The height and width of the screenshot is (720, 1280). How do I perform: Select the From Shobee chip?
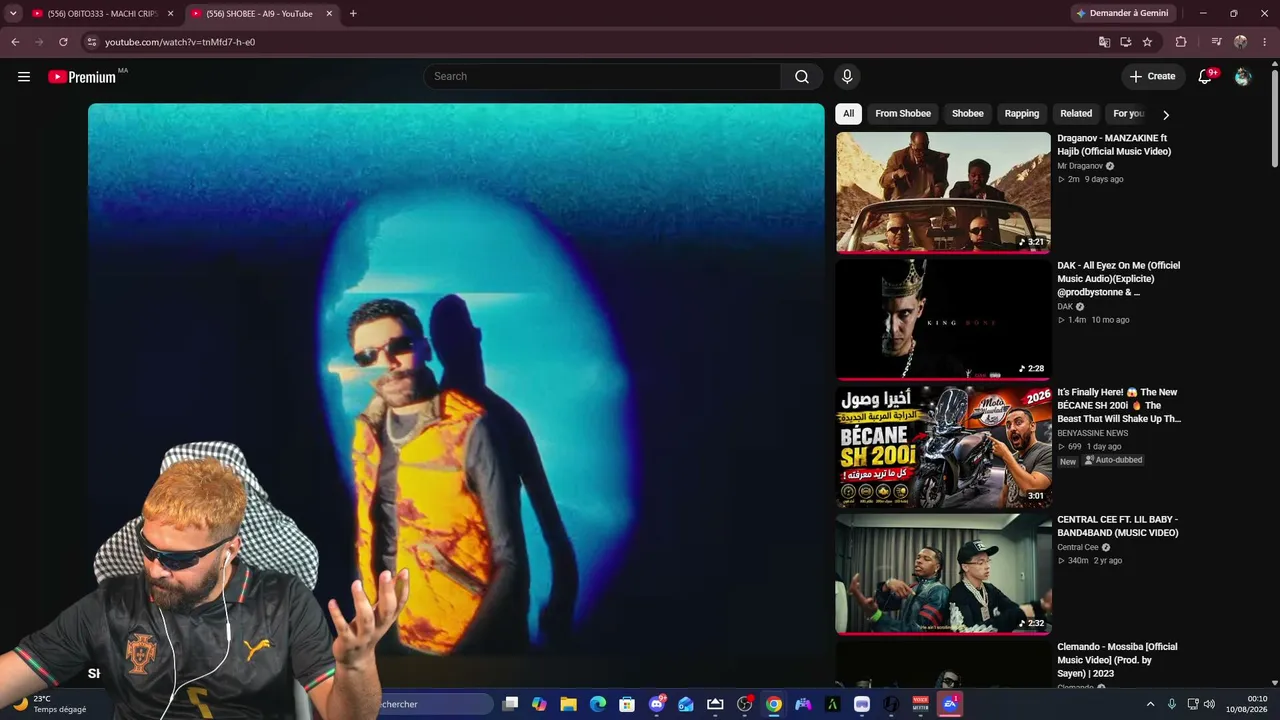click(903, 114)
